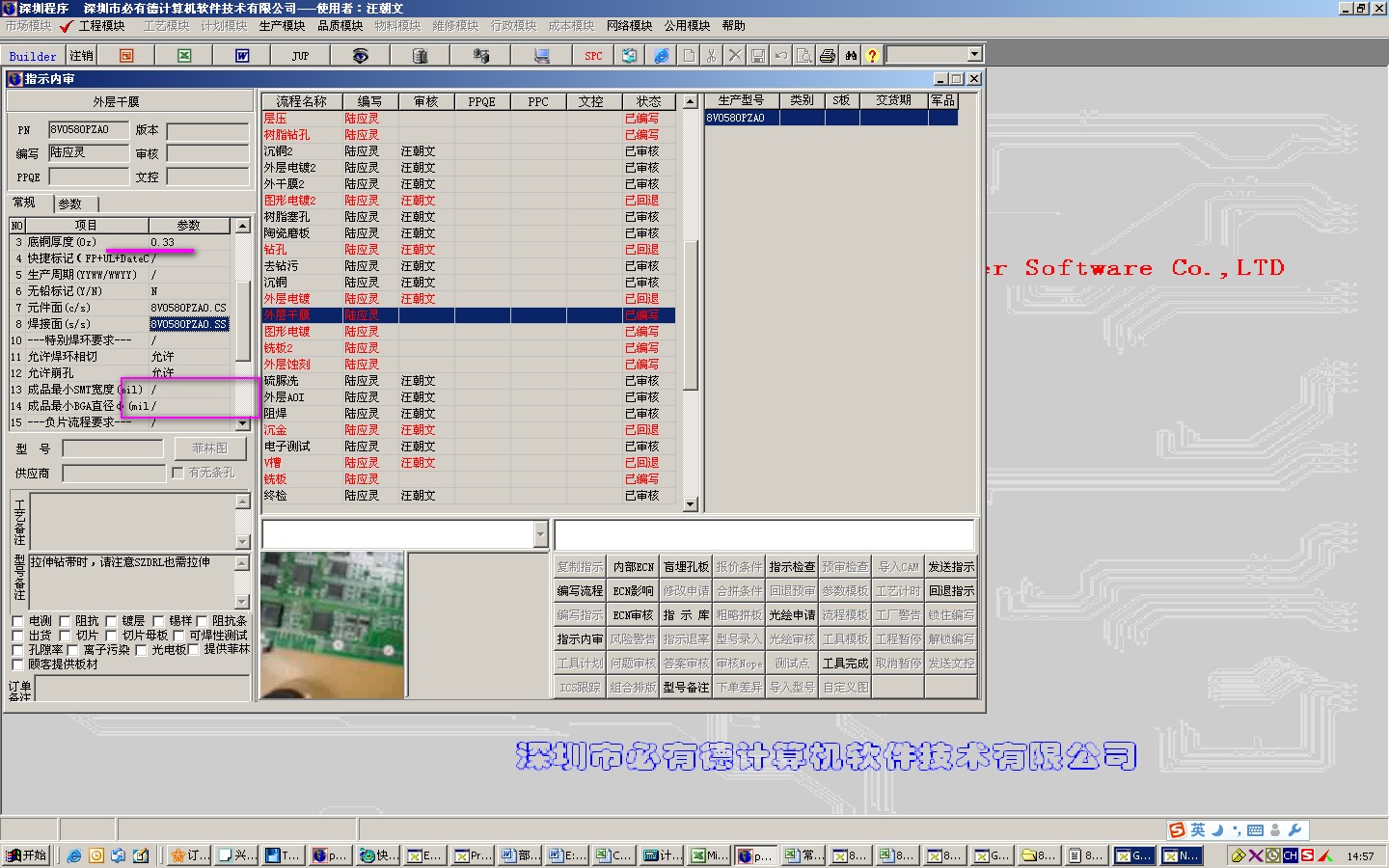Open Internet Explorer icon in toolbar

tap(661, 56)
